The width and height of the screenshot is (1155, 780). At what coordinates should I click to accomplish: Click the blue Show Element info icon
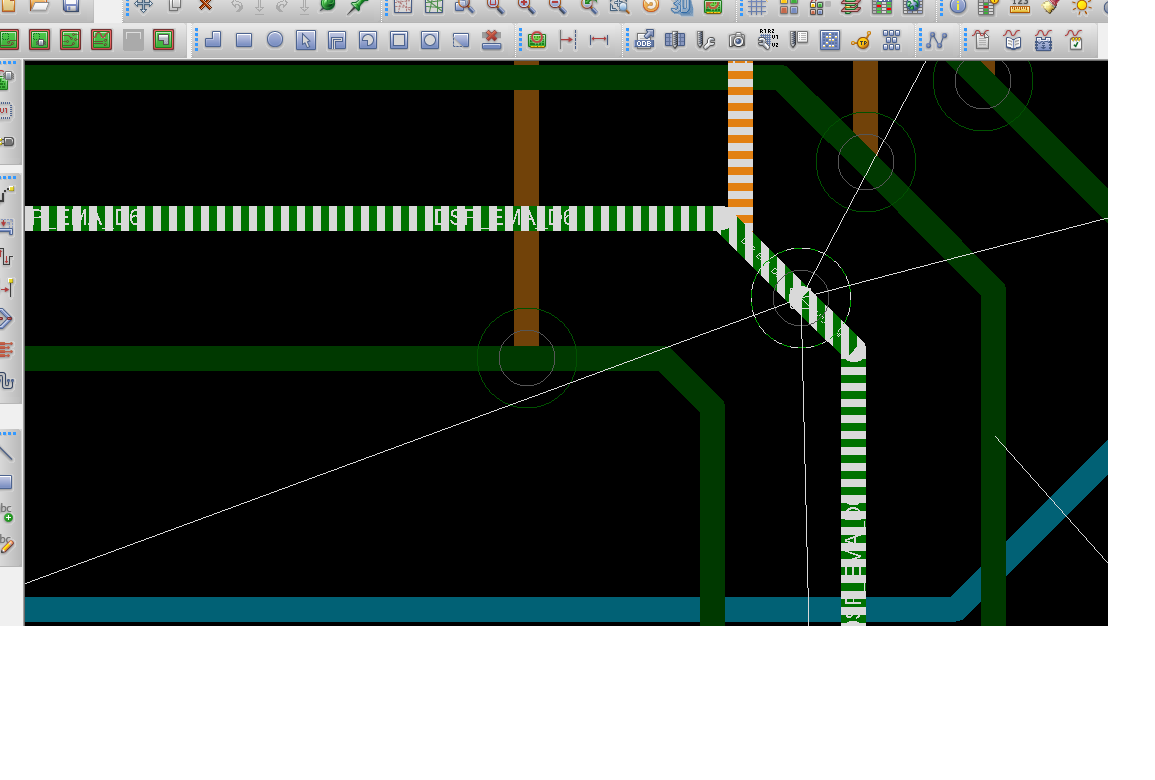click(958, 7)
